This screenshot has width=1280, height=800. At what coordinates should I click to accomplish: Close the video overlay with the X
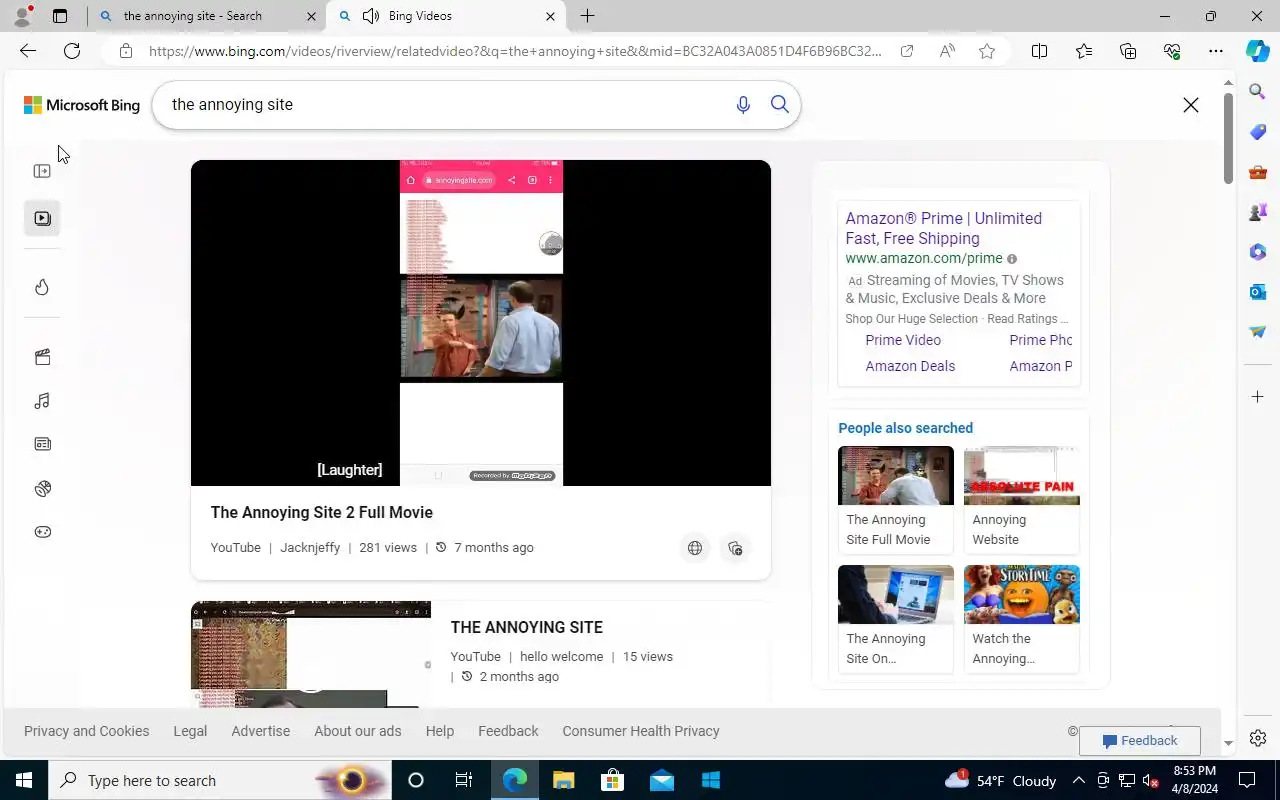tap(1191, 105)
